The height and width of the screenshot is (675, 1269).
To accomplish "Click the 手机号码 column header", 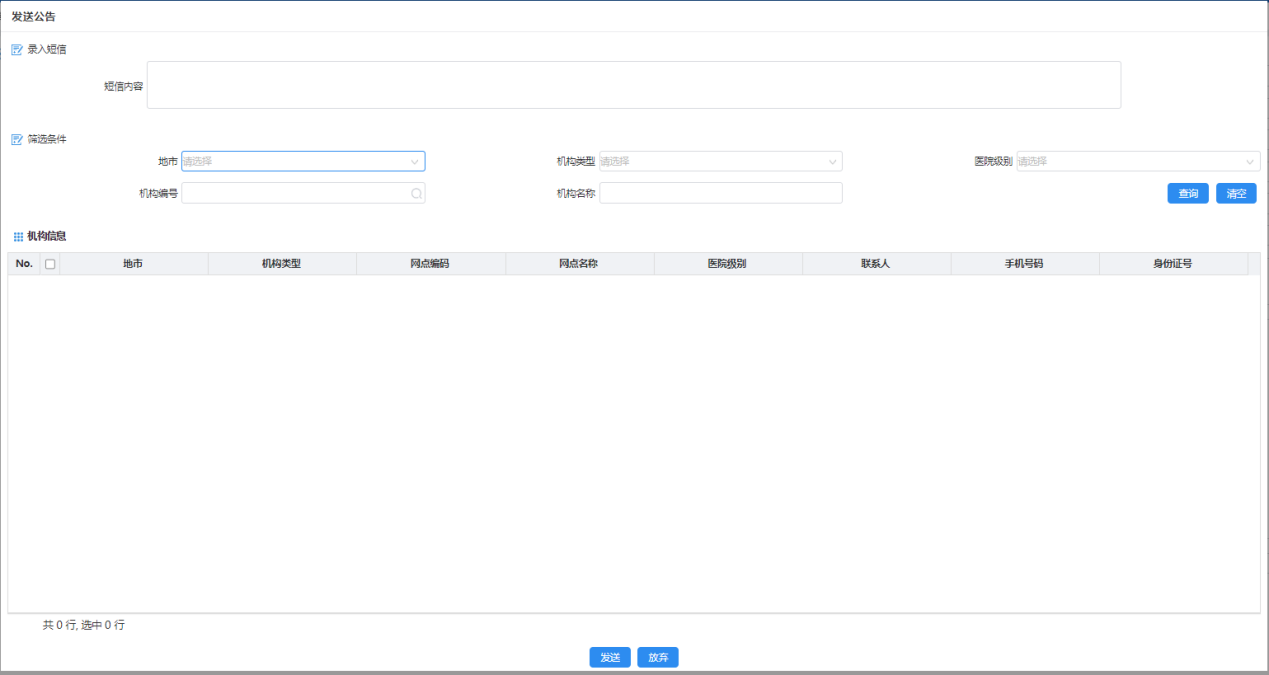I will point(1024,264).
